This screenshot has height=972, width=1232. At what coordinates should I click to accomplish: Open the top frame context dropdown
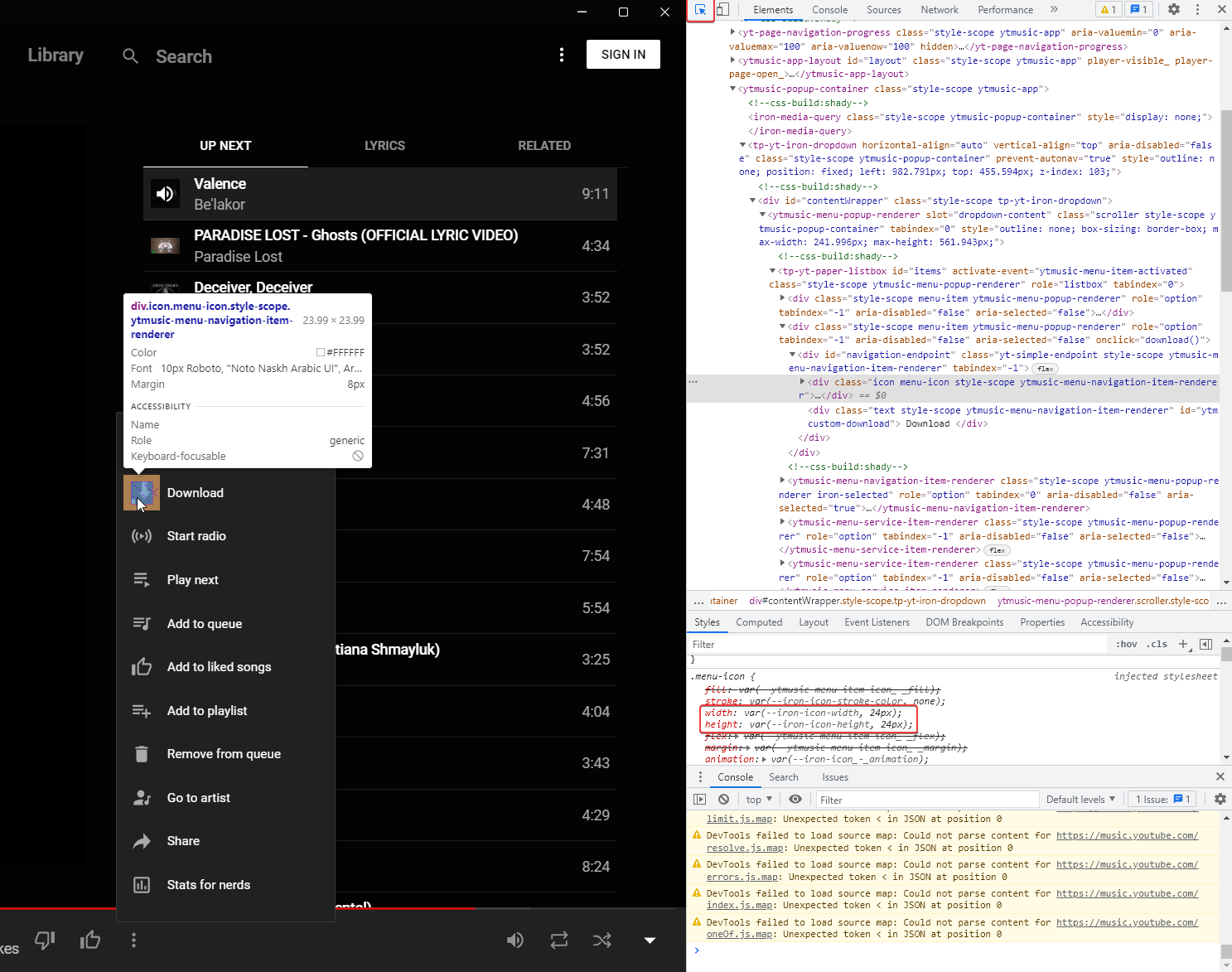point(757,799)
